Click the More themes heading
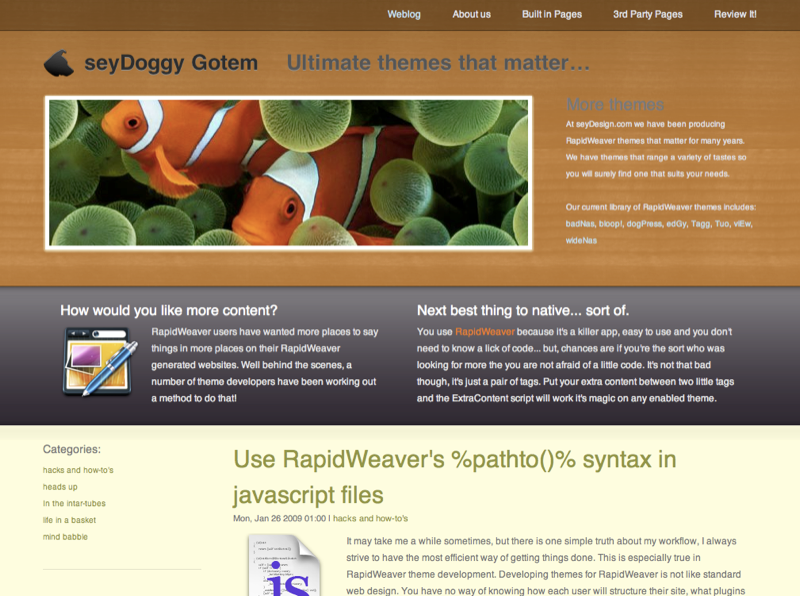The height and width of the screenshot is (596, 800). coord(615,104)
